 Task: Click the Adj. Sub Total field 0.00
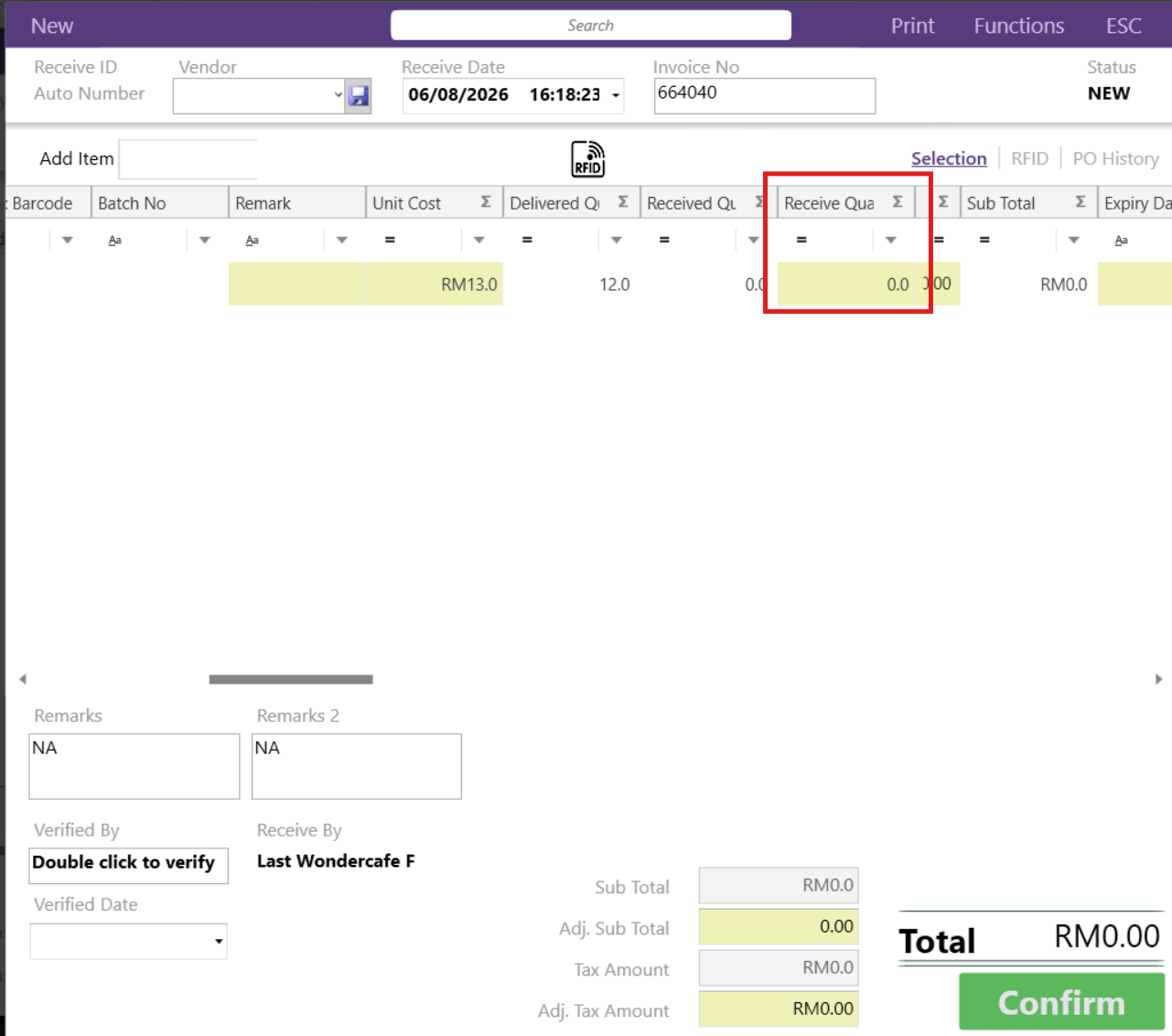click(x=779, y=926)
